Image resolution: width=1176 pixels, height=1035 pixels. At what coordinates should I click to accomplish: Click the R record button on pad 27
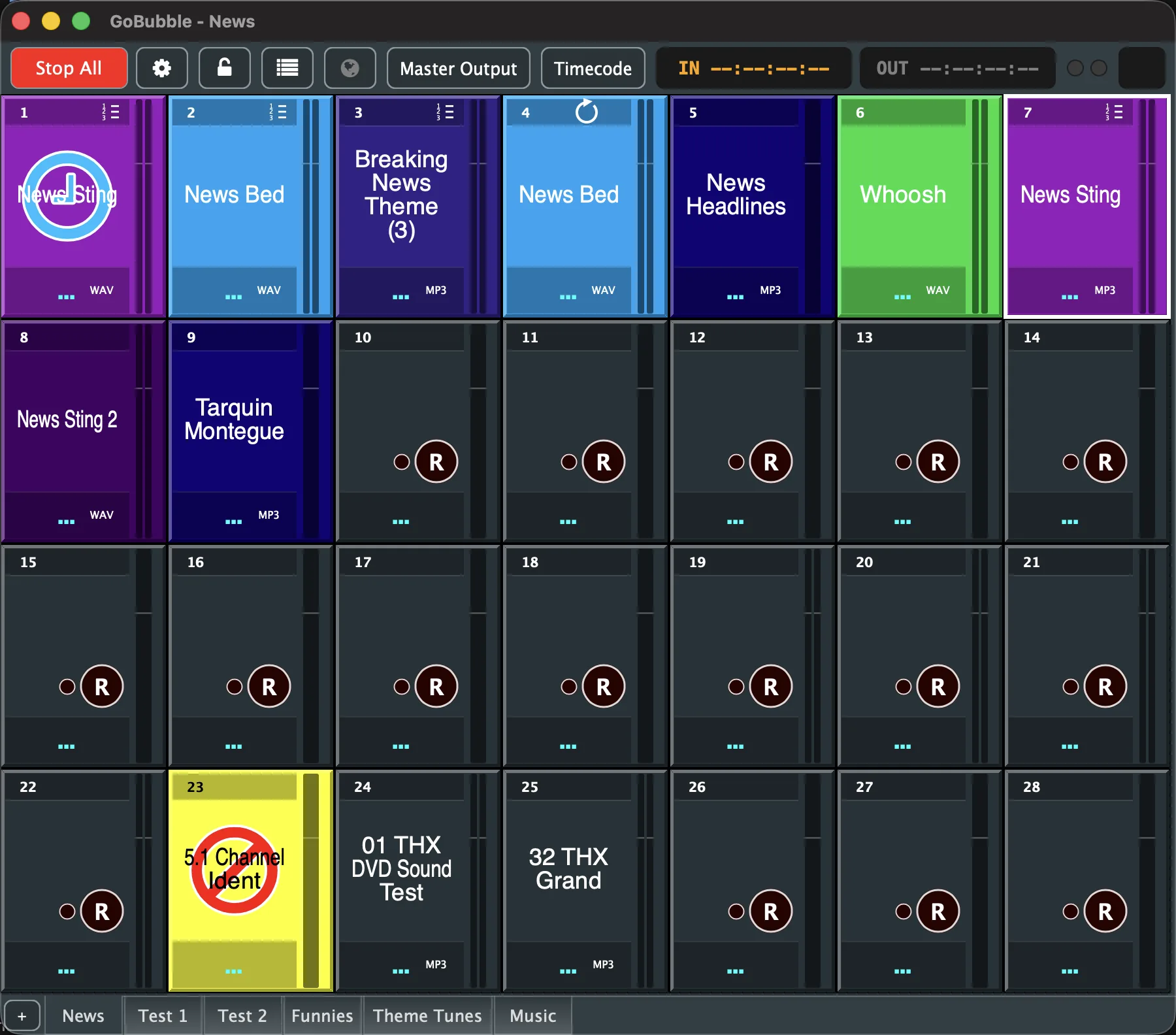click(x=938, y=911)
